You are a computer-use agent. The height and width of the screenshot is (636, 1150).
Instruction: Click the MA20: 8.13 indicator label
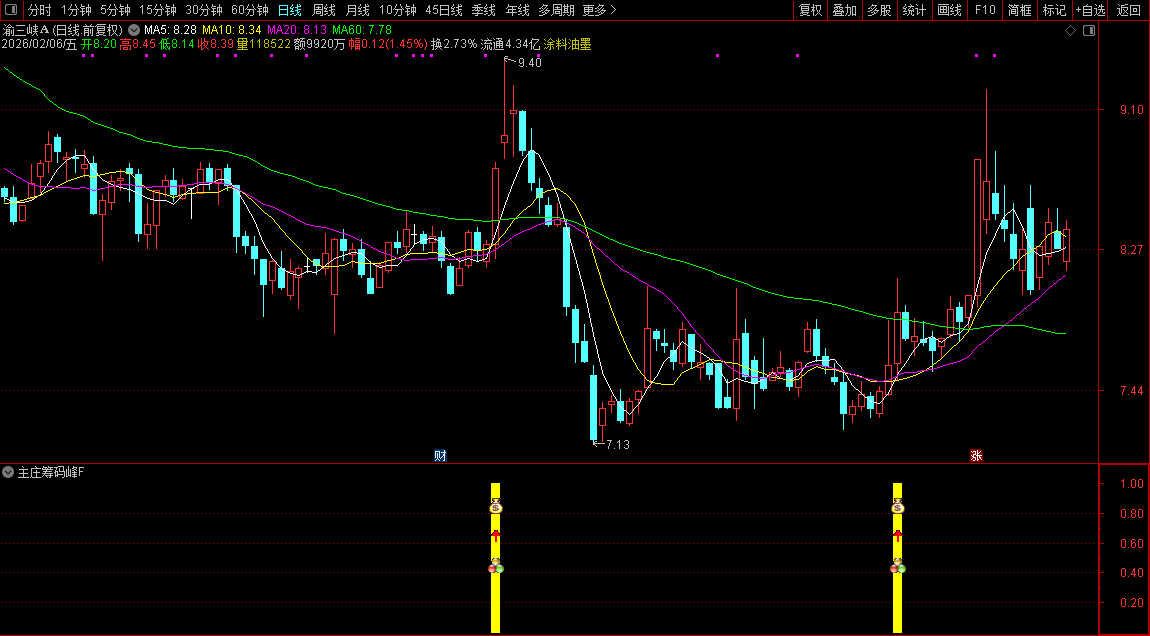297,30
